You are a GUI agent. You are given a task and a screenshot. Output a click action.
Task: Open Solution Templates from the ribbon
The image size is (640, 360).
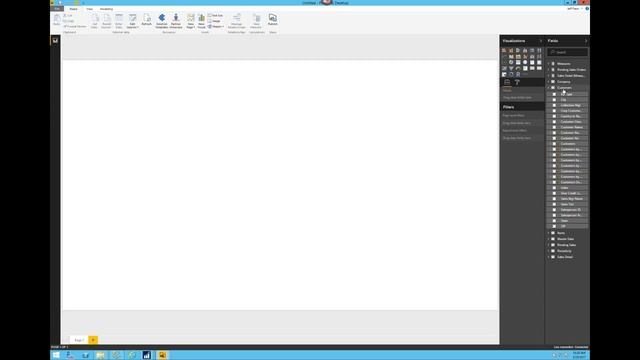click(x=162, y=21)
